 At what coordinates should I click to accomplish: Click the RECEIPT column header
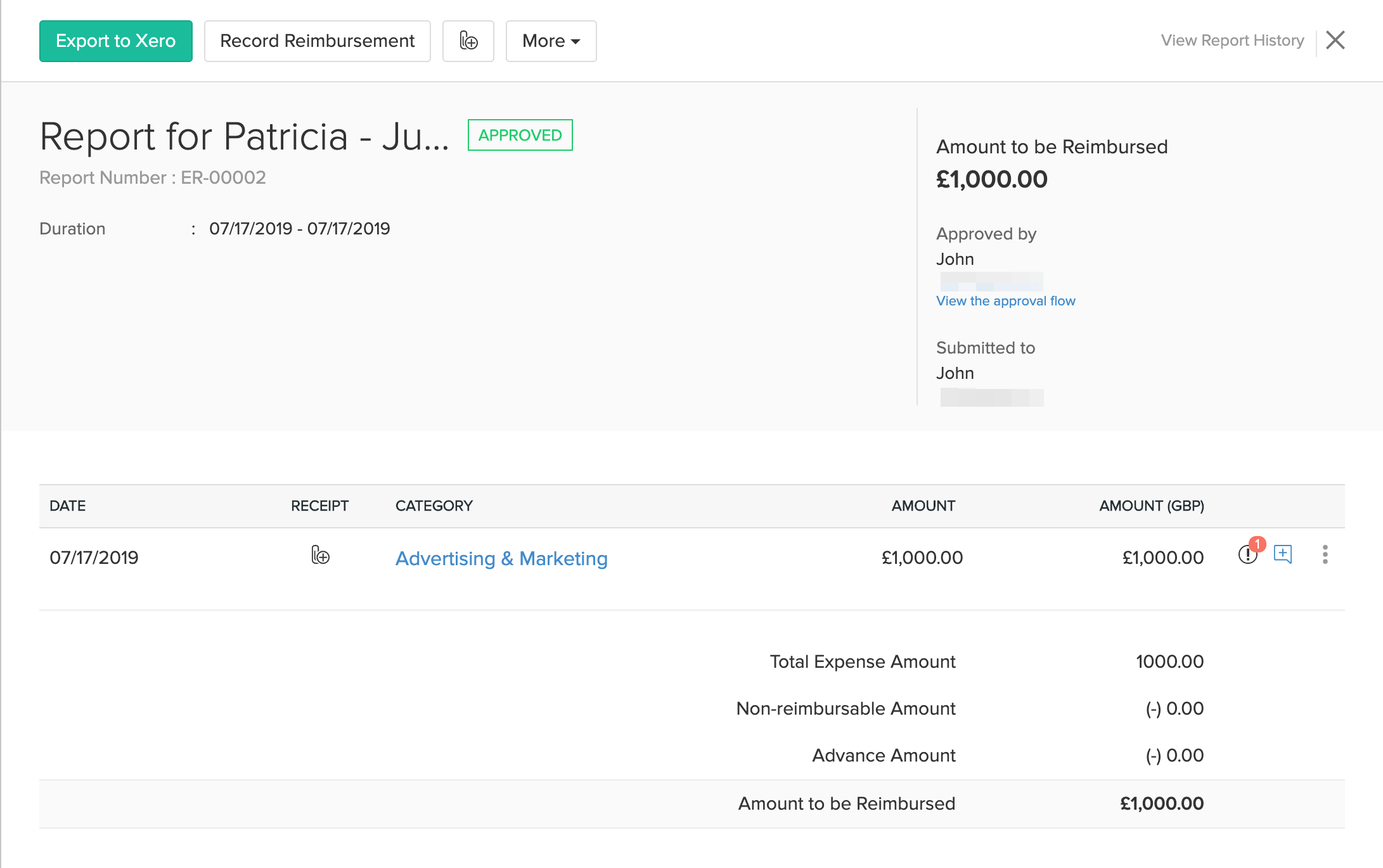pos(319,506)
